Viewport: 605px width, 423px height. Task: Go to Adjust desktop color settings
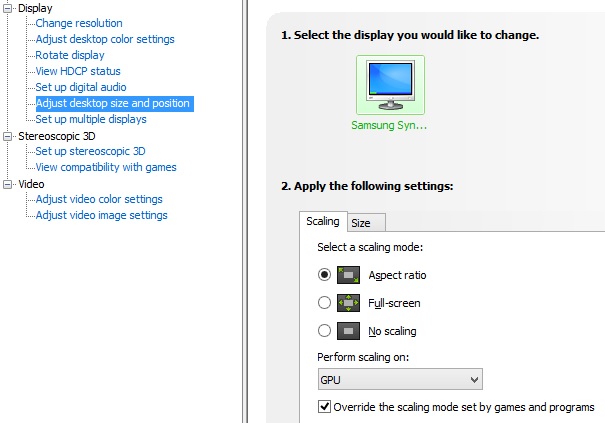105,39
